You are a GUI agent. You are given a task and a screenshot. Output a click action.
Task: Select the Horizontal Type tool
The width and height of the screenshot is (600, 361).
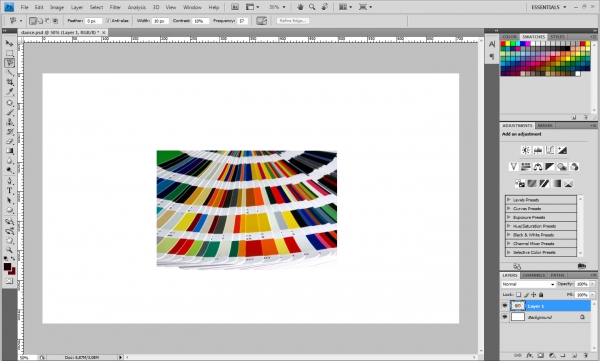[x=9, y=191]
